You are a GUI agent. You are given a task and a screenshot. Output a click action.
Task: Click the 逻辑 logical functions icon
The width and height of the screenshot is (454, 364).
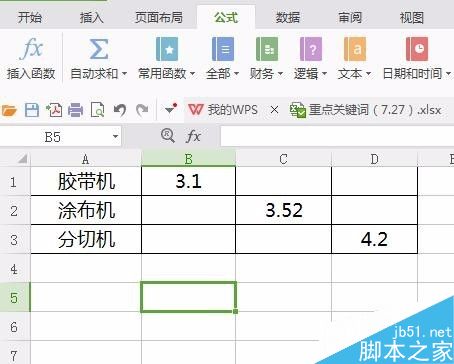coord(311,49)
